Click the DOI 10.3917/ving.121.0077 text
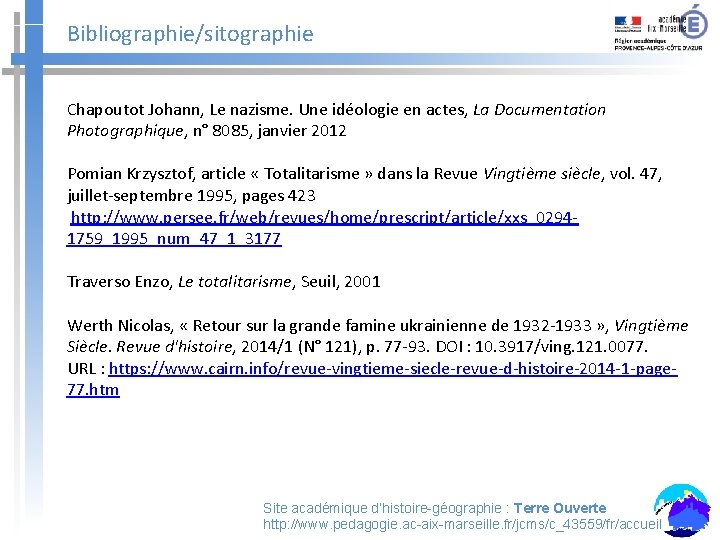This screenshot has width=720, height=540. click(541, 346)
